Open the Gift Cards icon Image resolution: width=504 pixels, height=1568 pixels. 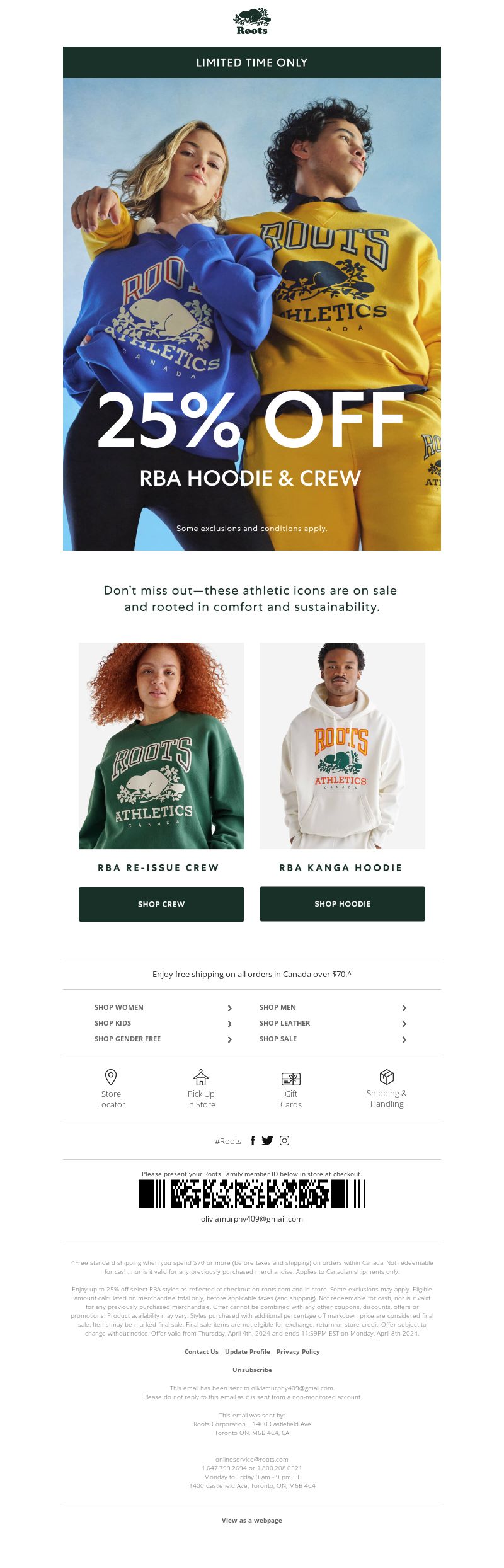point(291,1079)
